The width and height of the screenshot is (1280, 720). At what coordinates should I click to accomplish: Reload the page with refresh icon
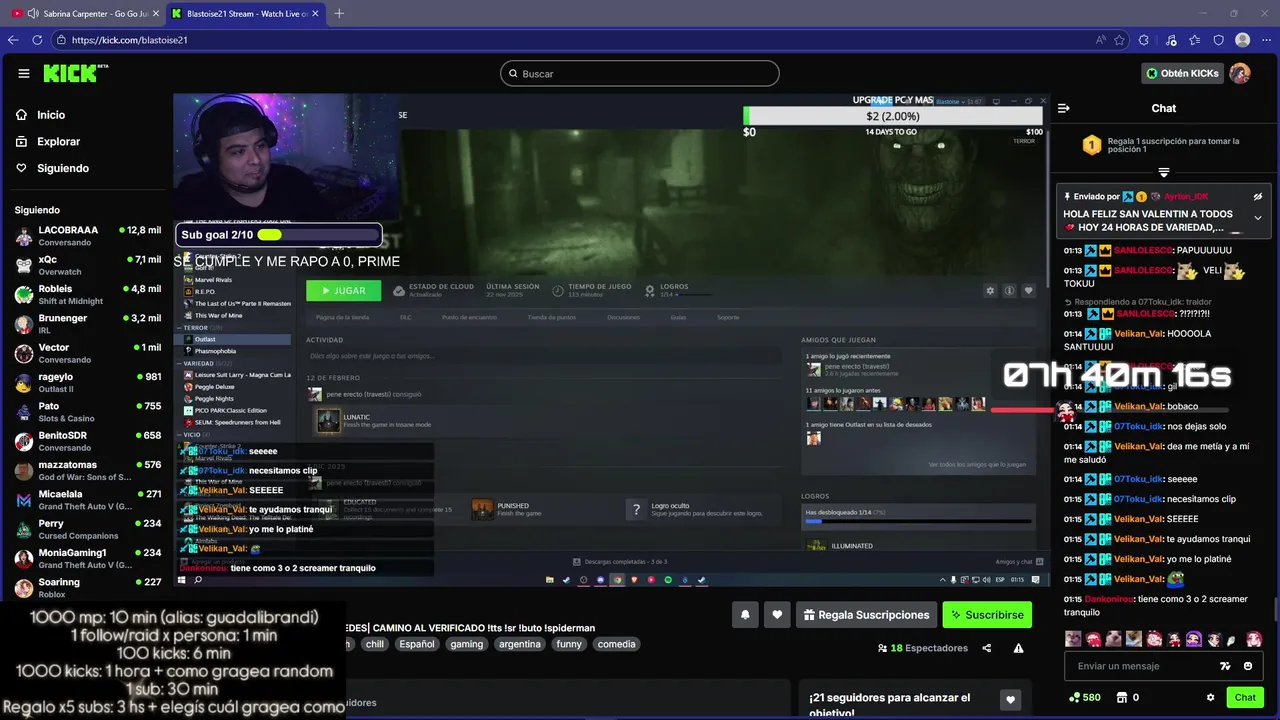coord(38,40)
